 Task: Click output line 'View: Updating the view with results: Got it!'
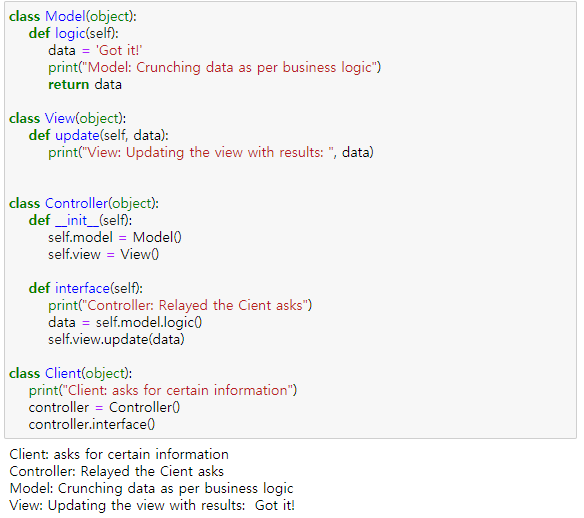tap(152, 505)
